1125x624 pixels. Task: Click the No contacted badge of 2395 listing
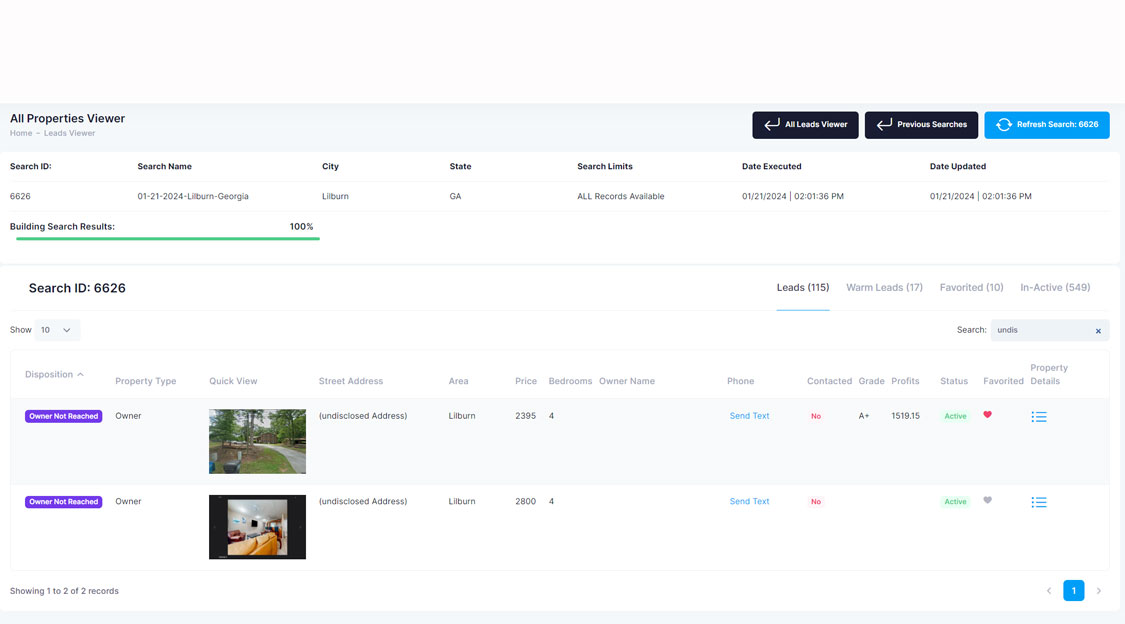pos(816,416)
